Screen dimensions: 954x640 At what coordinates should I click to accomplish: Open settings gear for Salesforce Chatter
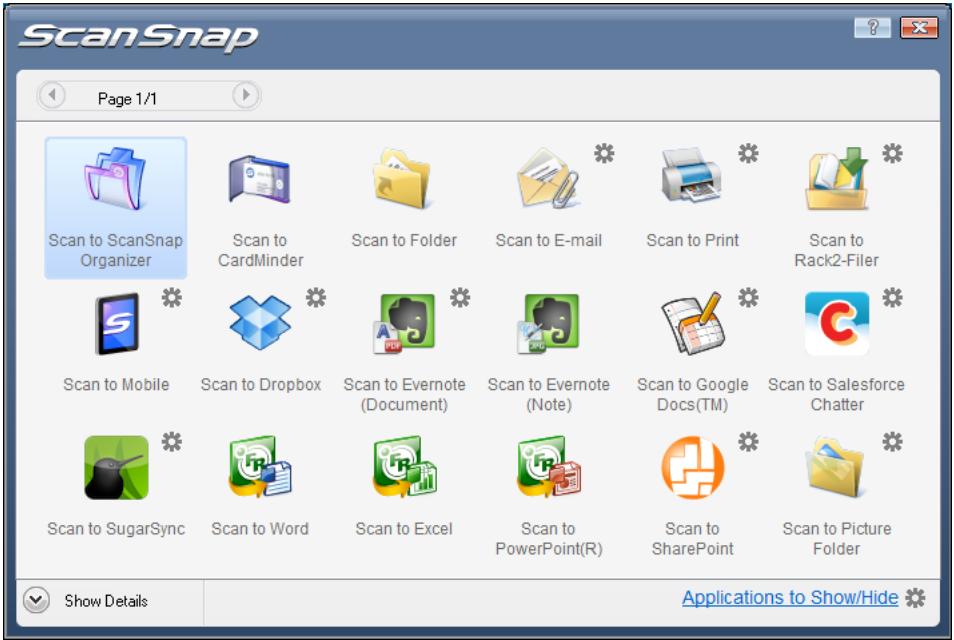point(893,297)
